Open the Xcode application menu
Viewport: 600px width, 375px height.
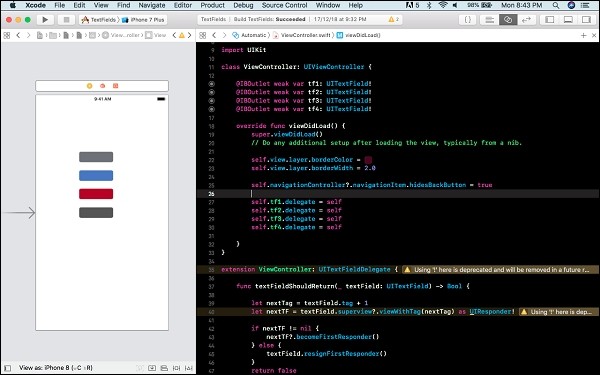click(36, 5)
